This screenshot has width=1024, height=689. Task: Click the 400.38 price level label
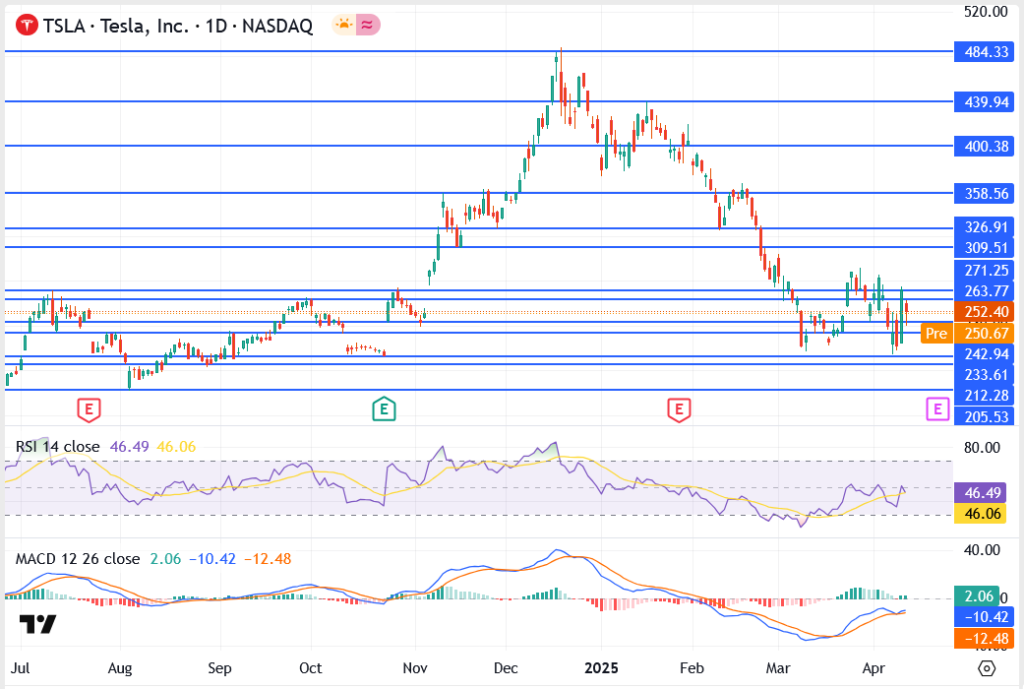tap(983, 146)
